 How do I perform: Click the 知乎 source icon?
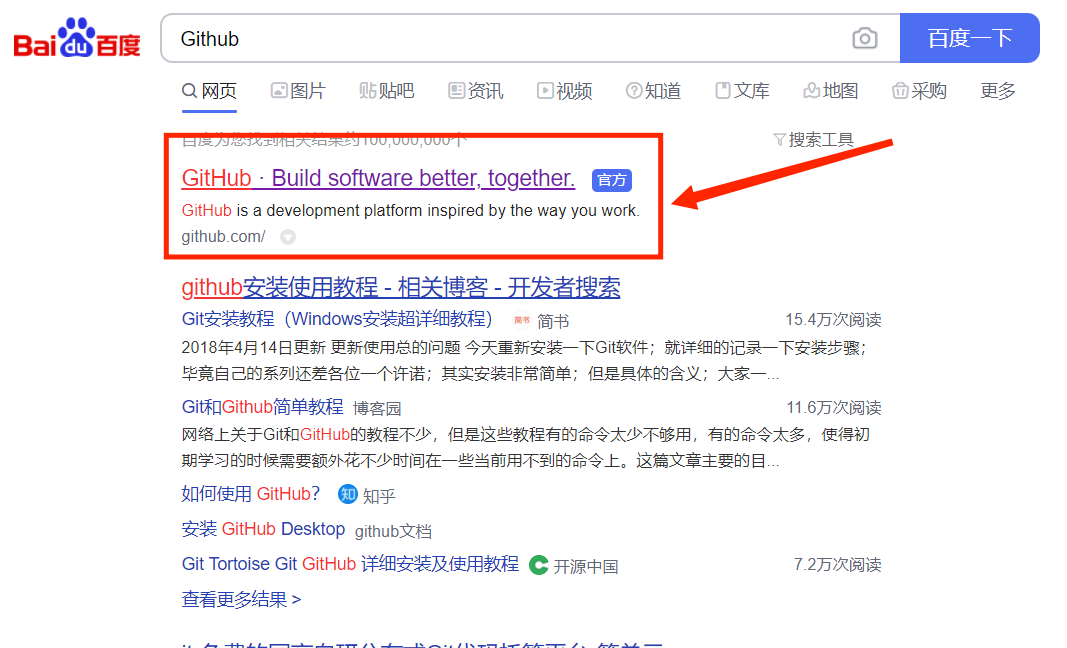(347, 494)
